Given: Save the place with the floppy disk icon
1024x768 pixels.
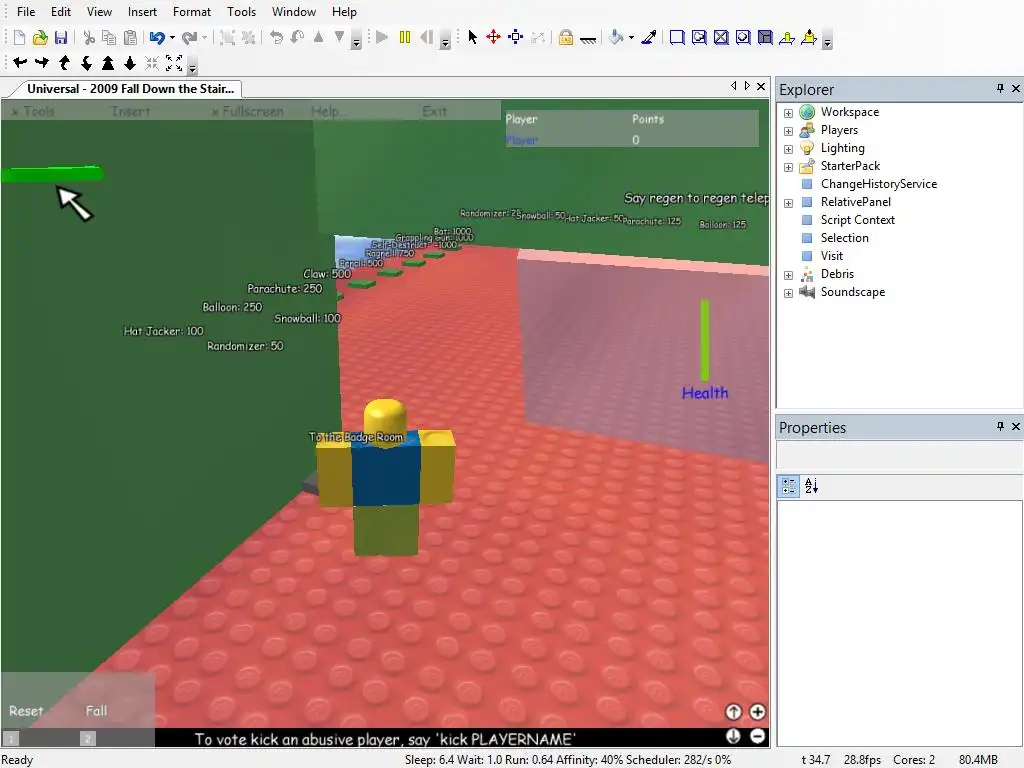Looking at the screenshot, I should click(x=61, y=38).
